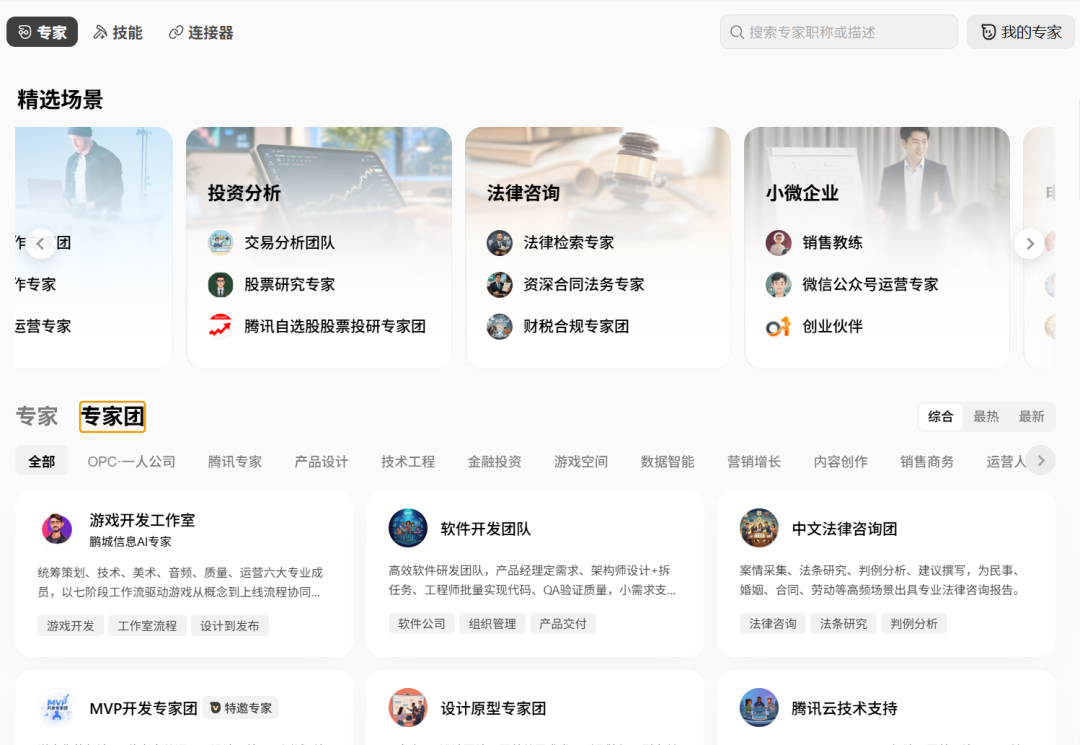Sort by 最新
The image size is (1080, 745).
point(1031,417)
